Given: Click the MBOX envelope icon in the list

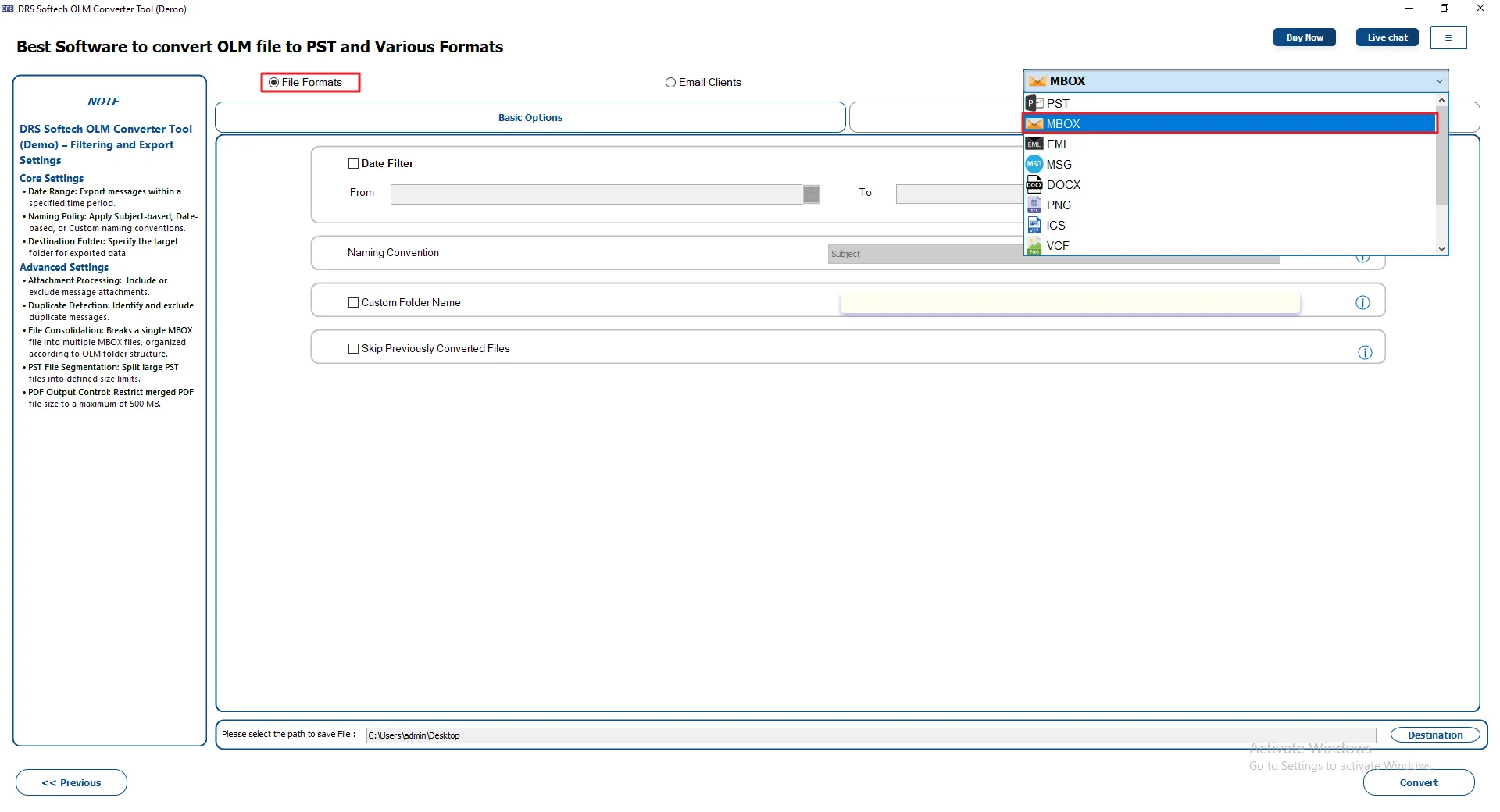Looking at the screenshot, I should tap(1034, 123).
